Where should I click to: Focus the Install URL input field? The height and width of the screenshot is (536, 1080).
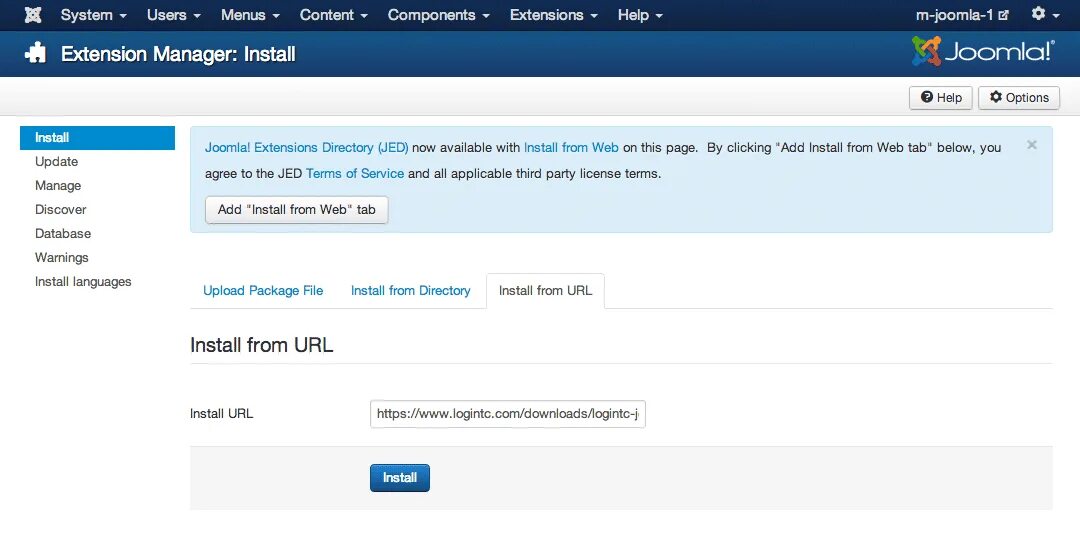coord(508,414)
